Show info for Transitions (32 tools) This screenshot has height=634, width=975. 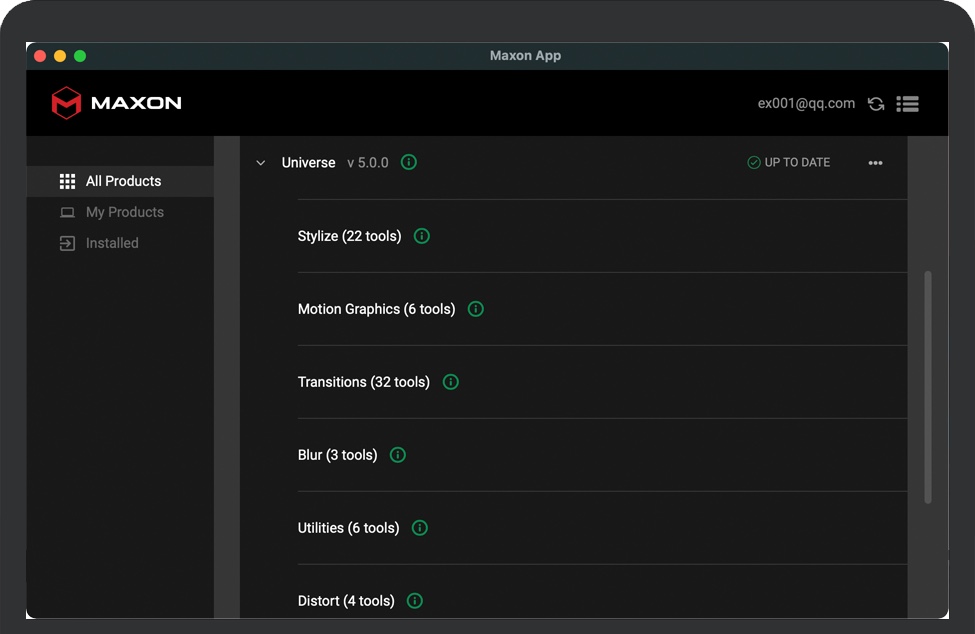(451, 383)
